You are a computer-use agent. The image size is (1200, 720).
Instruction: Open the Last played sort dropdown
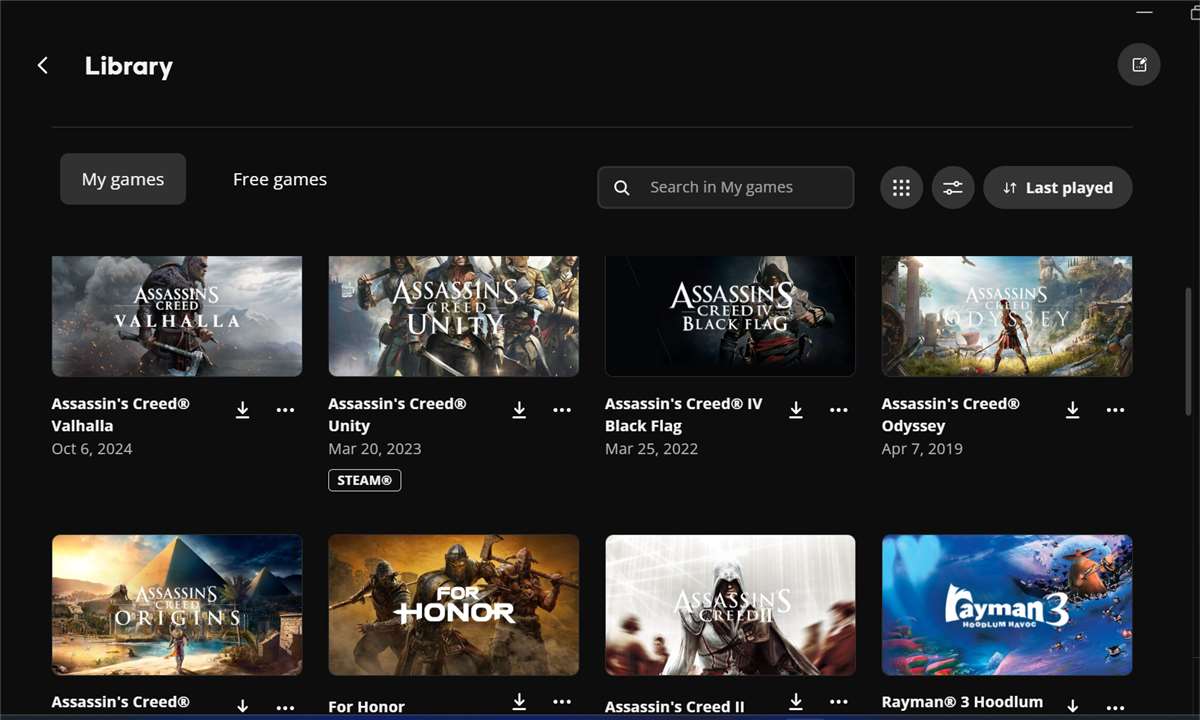[1058, 187]
